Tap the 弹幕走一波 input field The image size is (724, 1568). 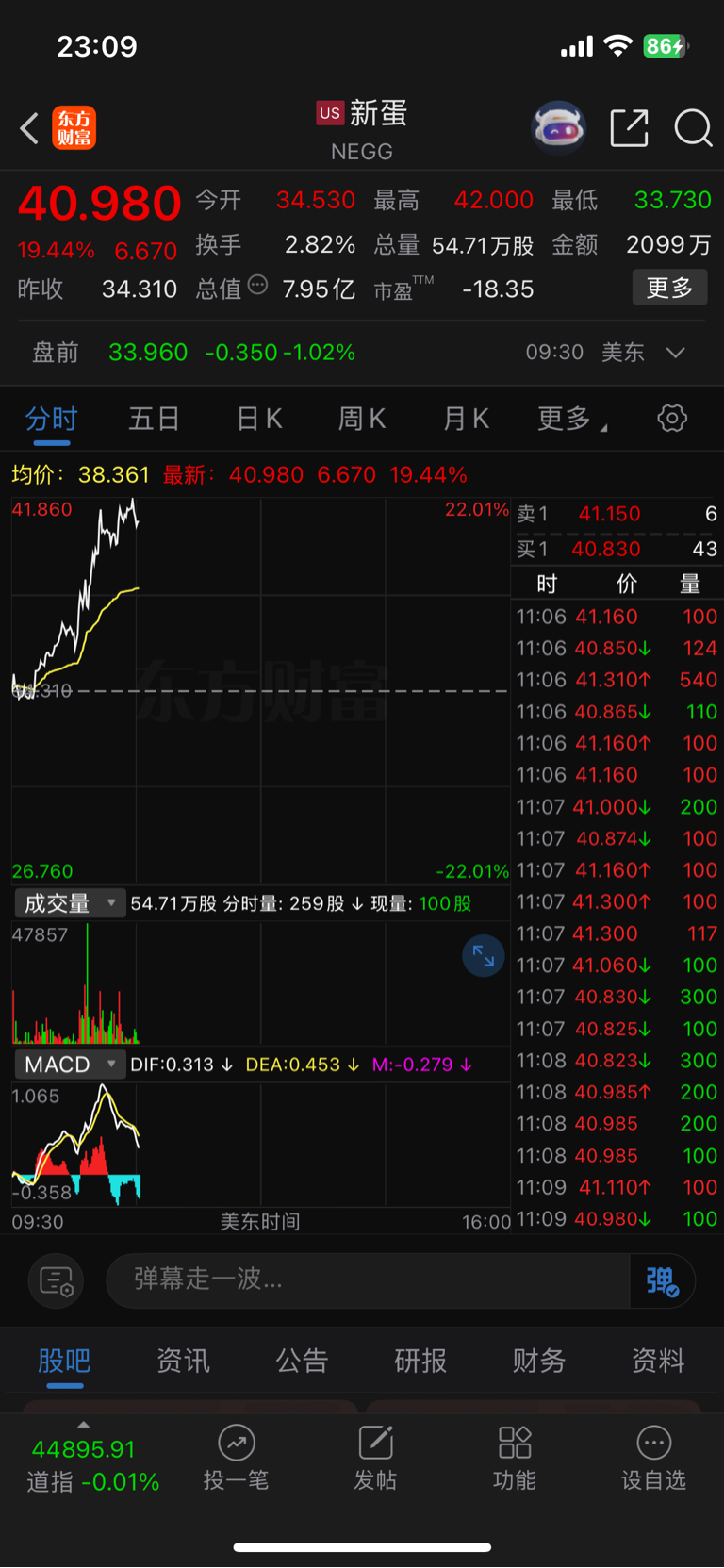pos(368,1280)
